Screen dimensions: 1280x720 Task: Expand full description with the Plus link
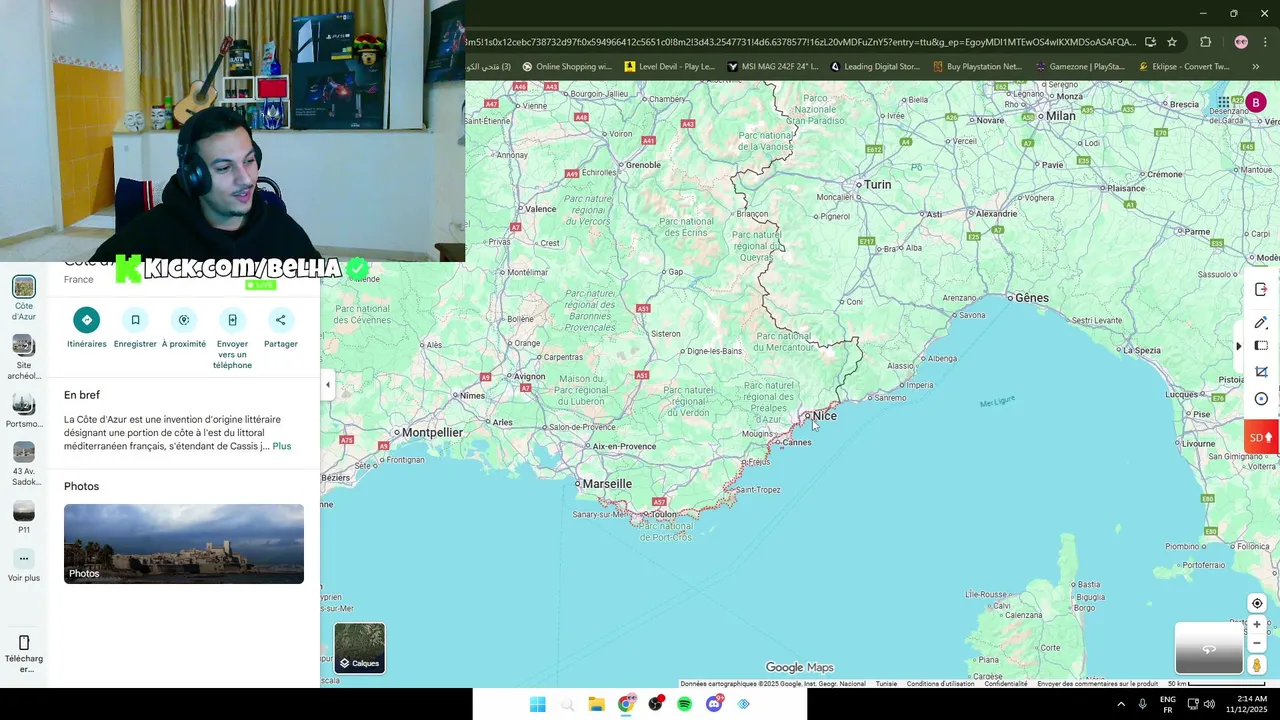click(x=282, y=446)
